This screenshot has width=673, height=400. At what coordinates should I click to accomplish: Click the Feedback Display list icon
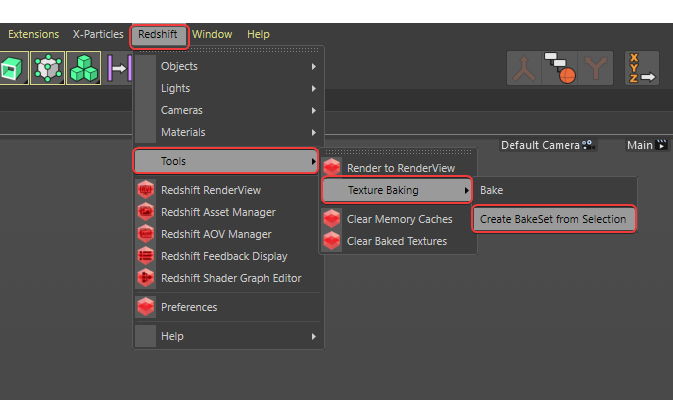[146, 256]
